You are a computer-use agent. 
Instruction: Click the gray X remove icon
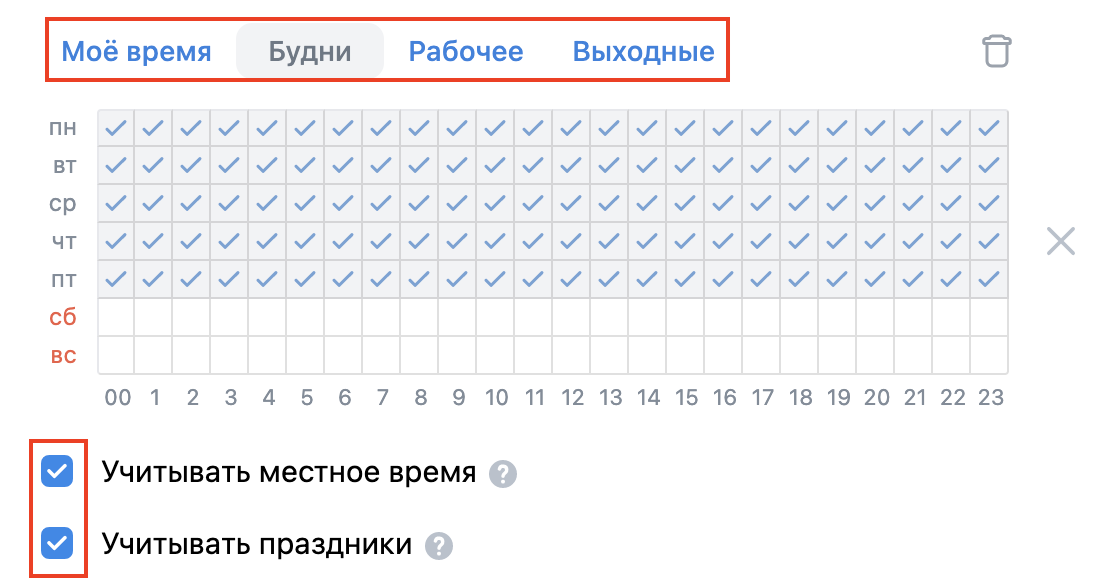pos(1060,241)
